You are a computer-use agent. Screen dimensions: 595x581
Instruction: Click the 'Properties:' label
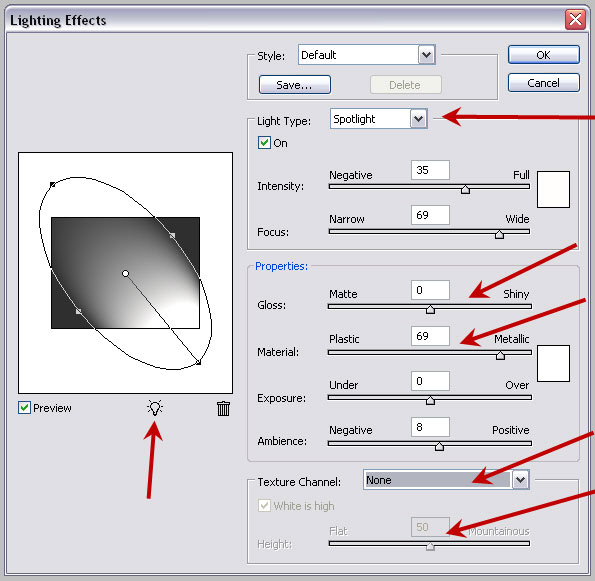(281, 266)
